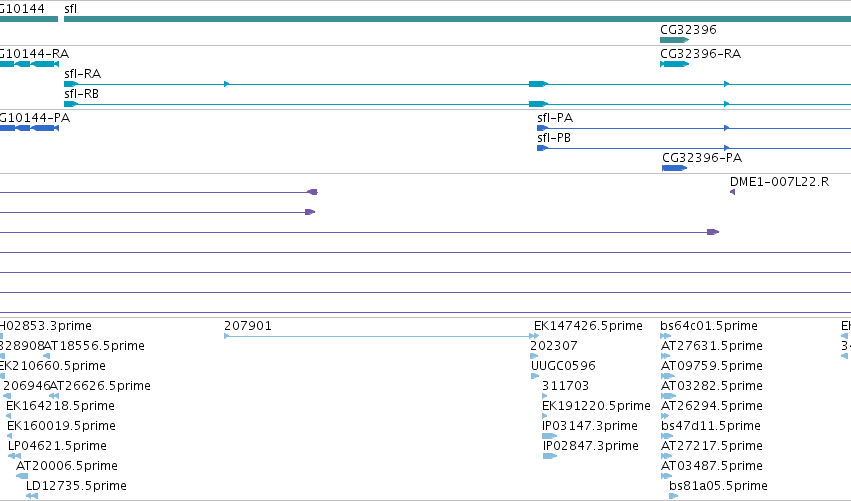Click the second purple line's end arrow
The height and width of the screenshot is (501, 851).
coord(310,212)
